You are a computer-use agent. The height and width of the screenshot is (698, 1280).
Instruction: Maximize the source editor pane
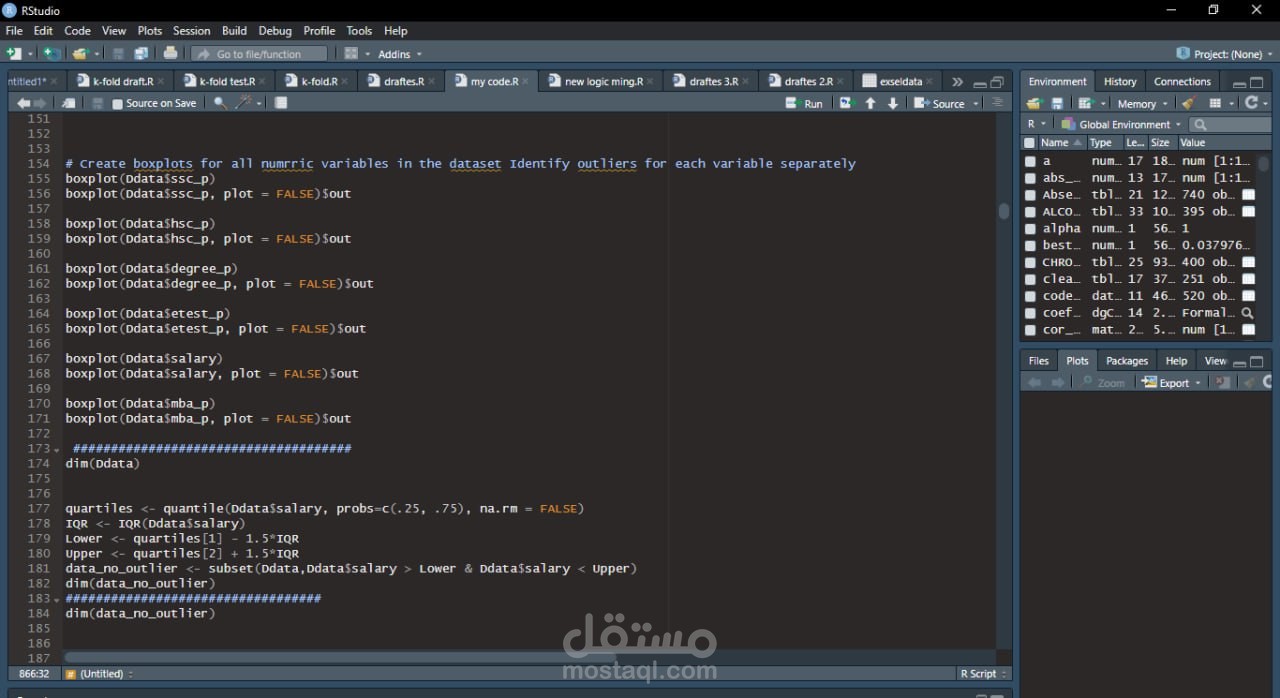point(996,82)
